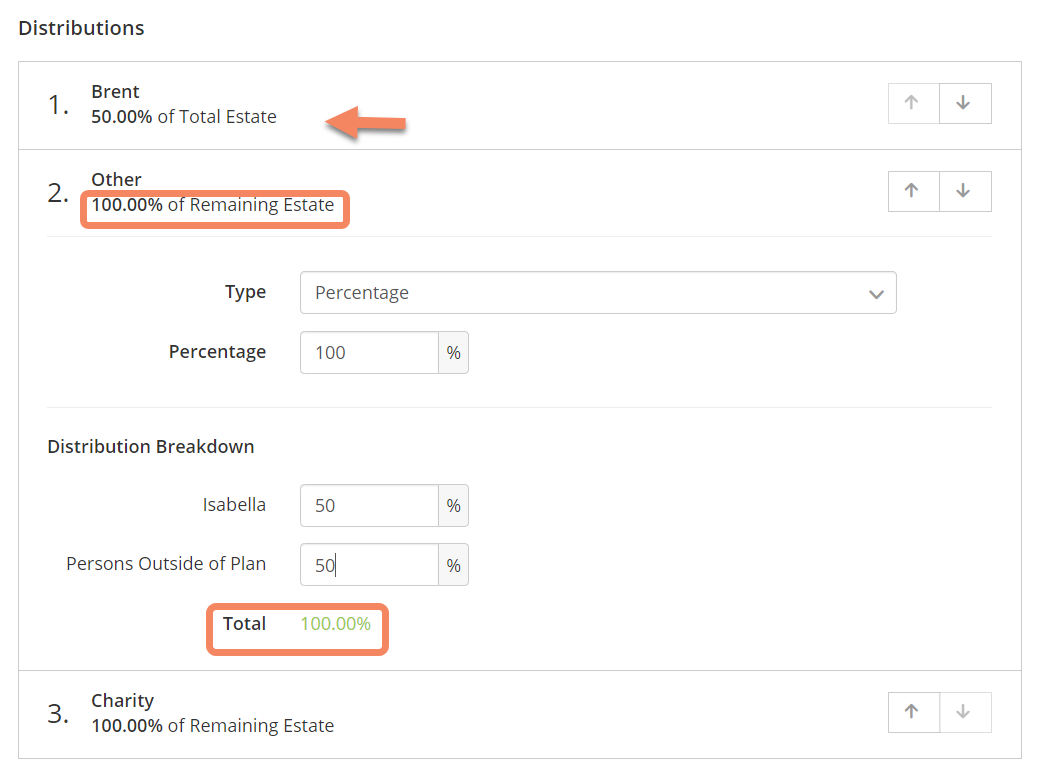Move Brent distribution down with arrow
This screenshot has height=771, width=1037.
point(964,103)
